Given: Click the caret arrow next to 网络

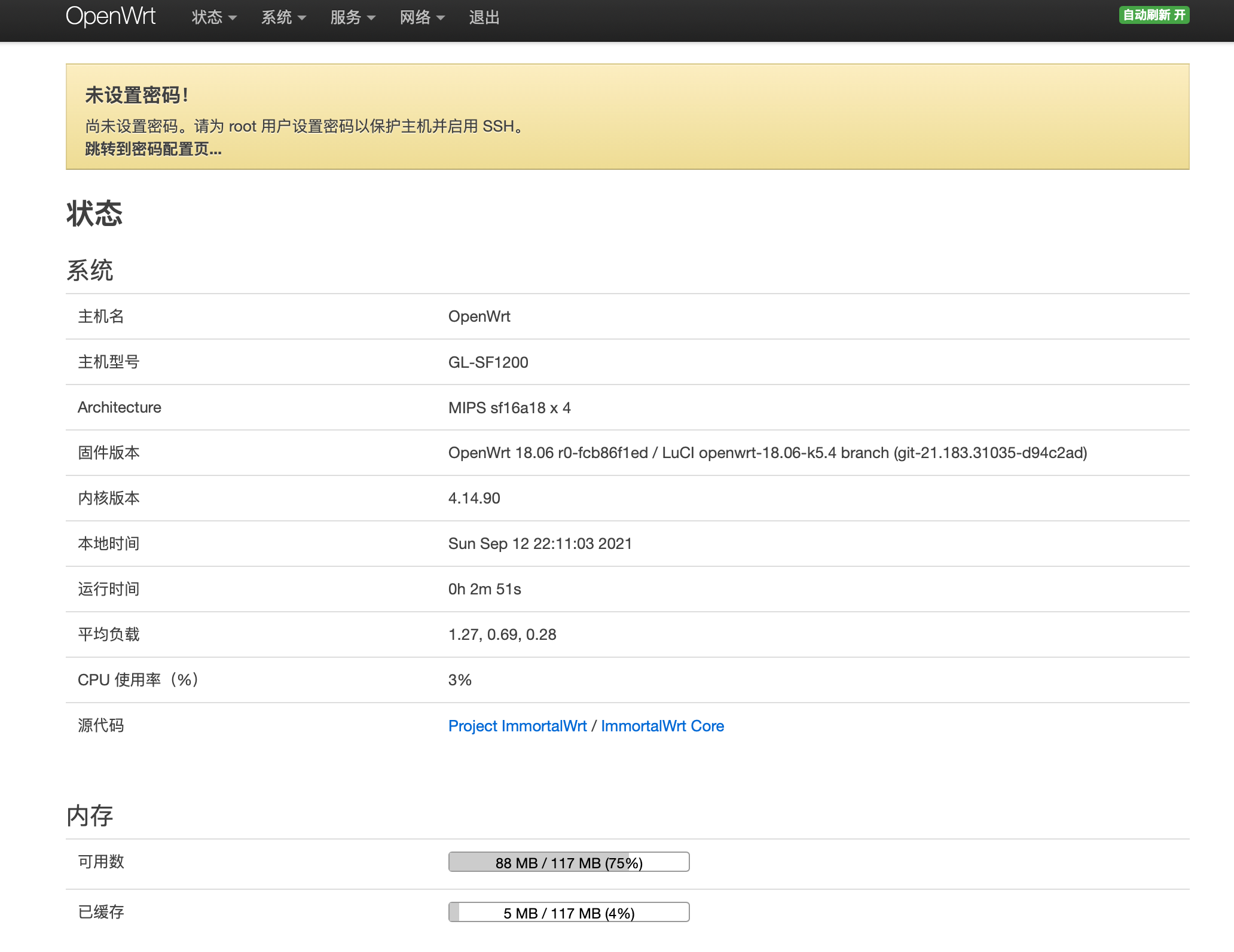Looking at the screenshot, I should click(441, 18).
